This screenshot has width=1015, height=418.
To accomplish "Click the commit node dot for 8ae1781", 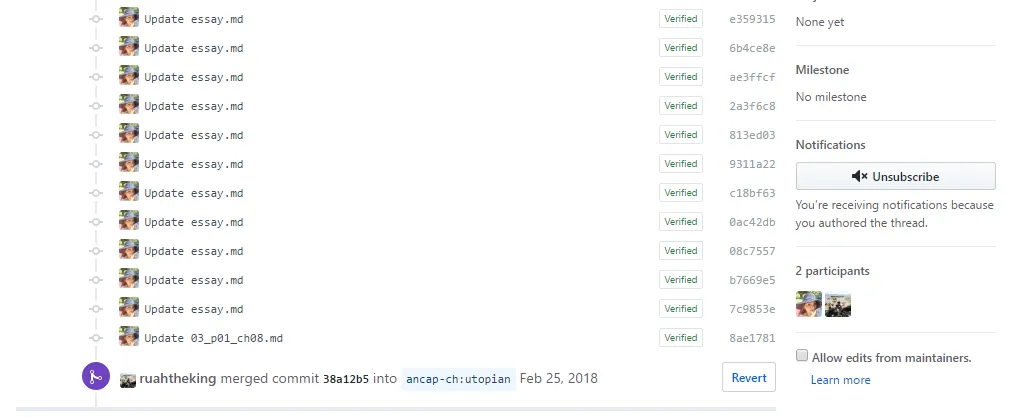I will click(x=96, y=338).
